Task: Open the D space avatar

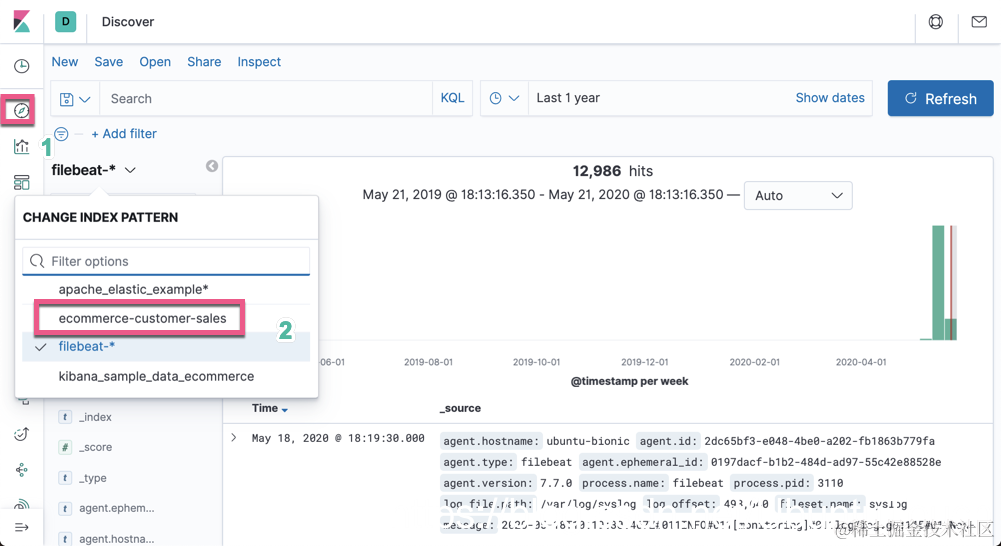Action: point(66,22)
